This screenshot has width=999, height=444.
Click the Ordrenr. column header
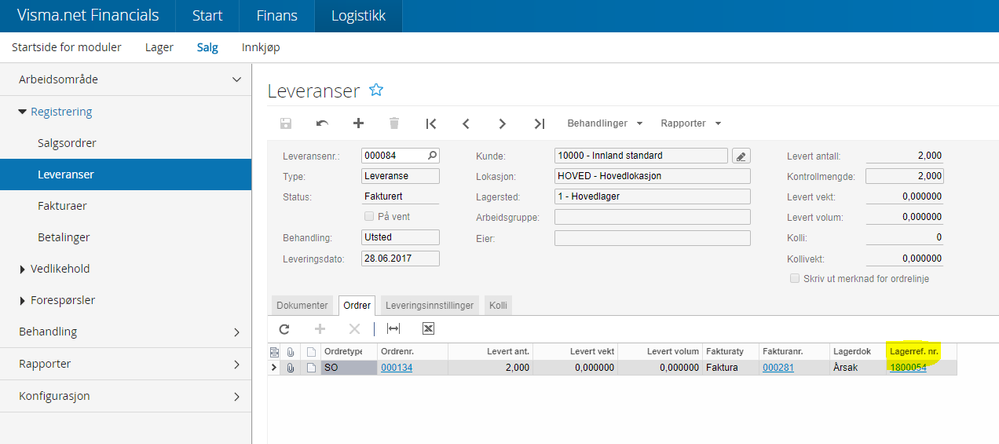[413, 352]
